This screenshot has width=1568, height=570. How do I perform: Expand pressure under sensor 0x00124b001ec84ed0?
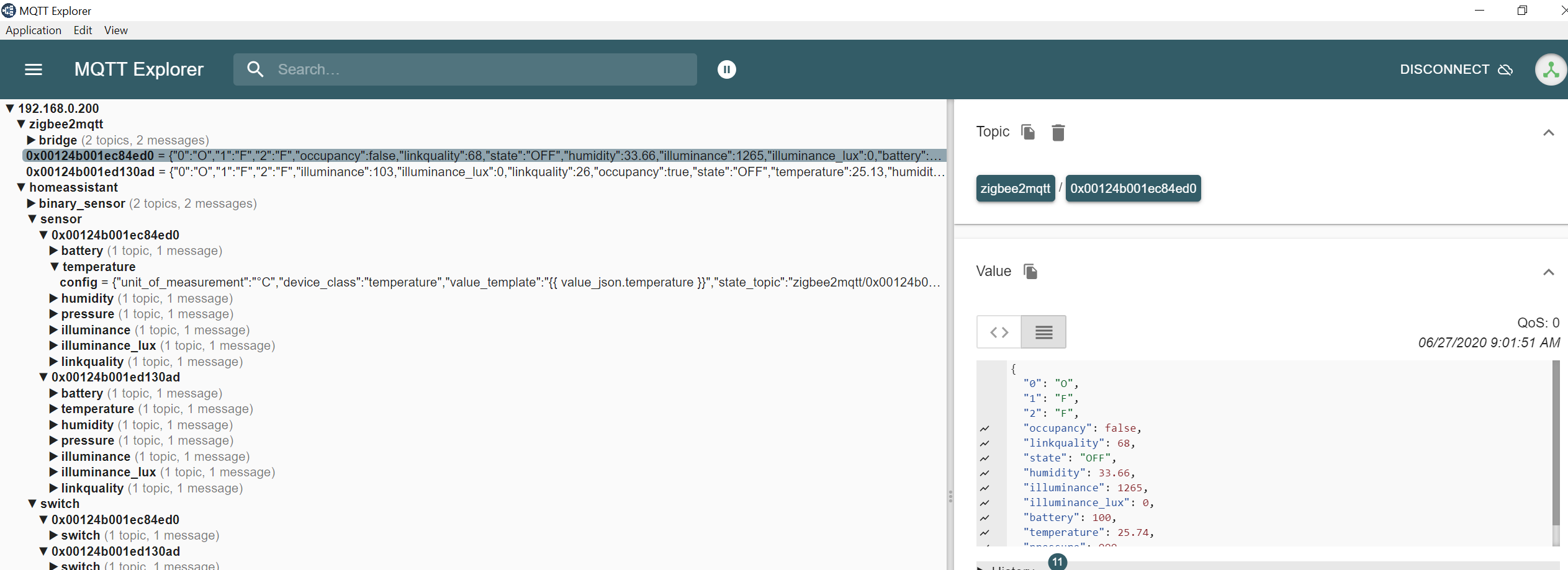(53, 314)
